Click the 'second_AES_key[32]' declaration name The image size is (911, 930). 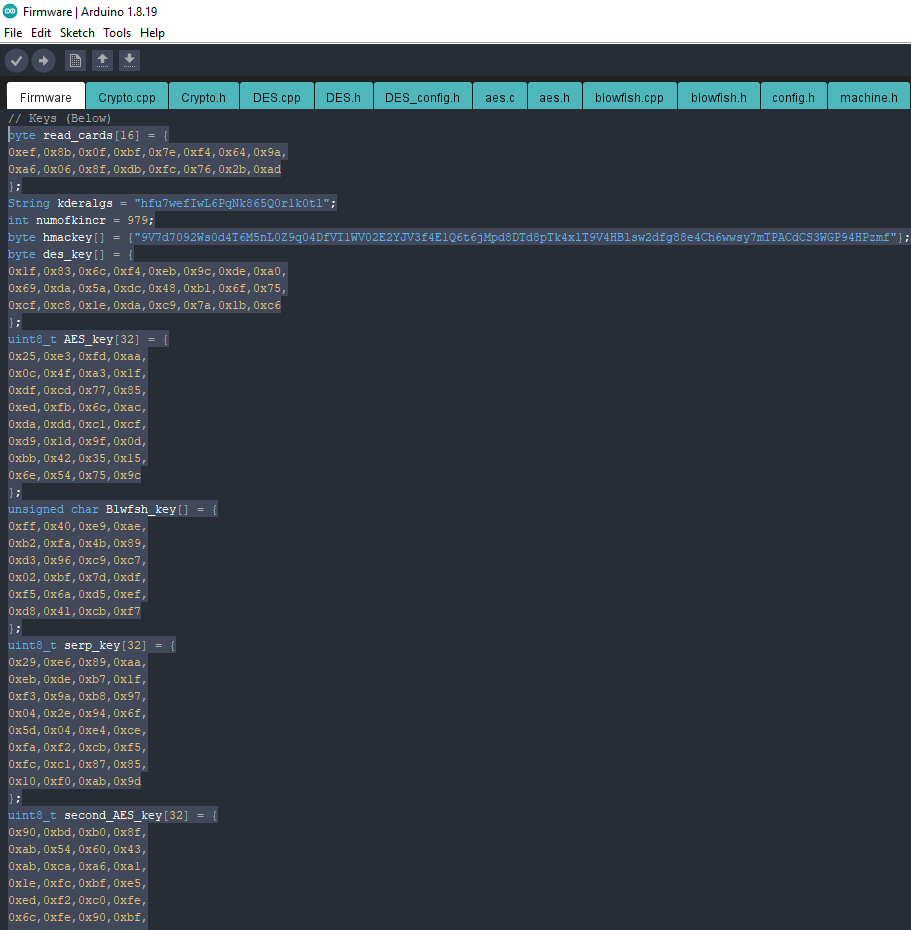pyautogui.click(x=126, y=815)
